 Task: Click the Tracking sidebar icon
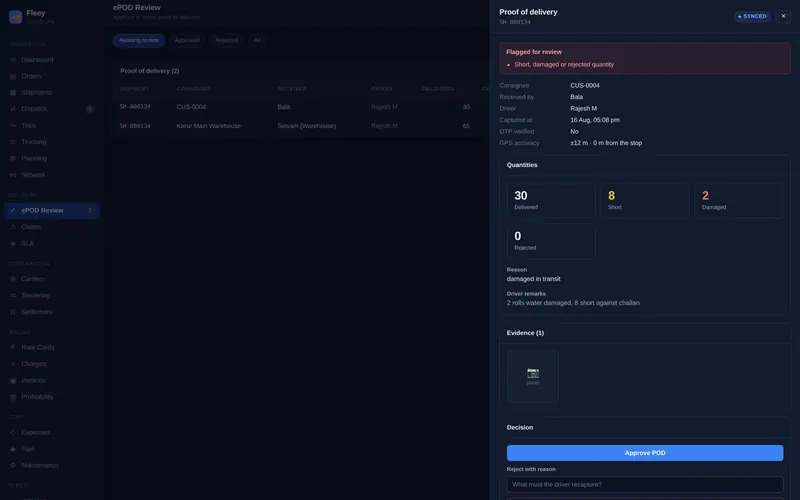(x=13, y=142)
